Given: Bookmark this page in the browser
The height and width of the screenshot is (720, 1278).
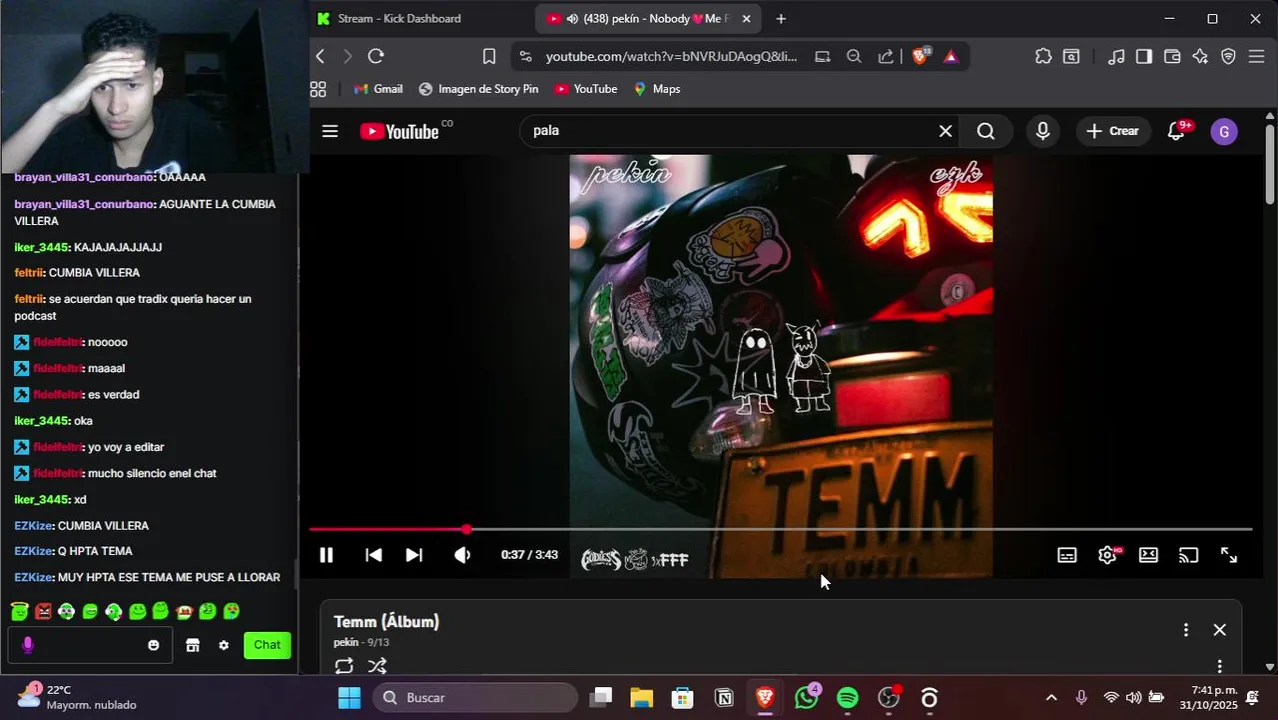Looking at the screenshot, I should pos(489,56).
